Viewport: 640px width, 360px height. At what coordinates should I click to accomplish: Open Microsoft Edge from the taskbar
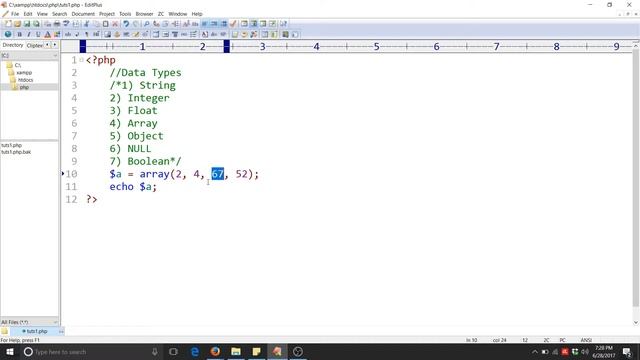(x=195, y=351)
